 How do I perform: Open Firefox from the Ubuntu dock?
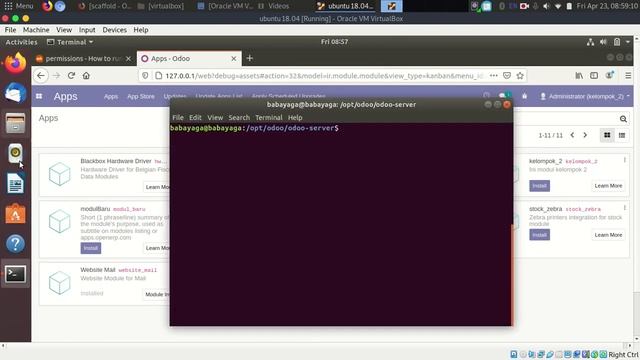16,63
